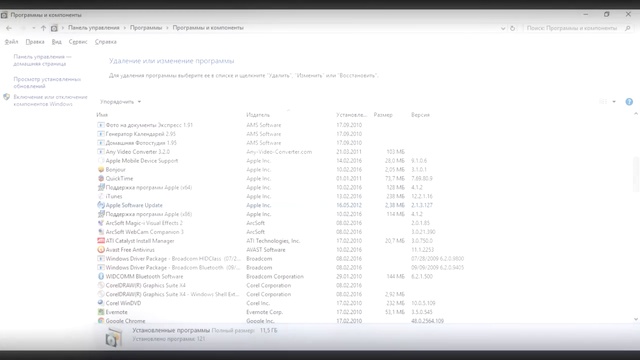Open the Сервис menu
This screenshot has width=640, height=360.
click(78, 42)
